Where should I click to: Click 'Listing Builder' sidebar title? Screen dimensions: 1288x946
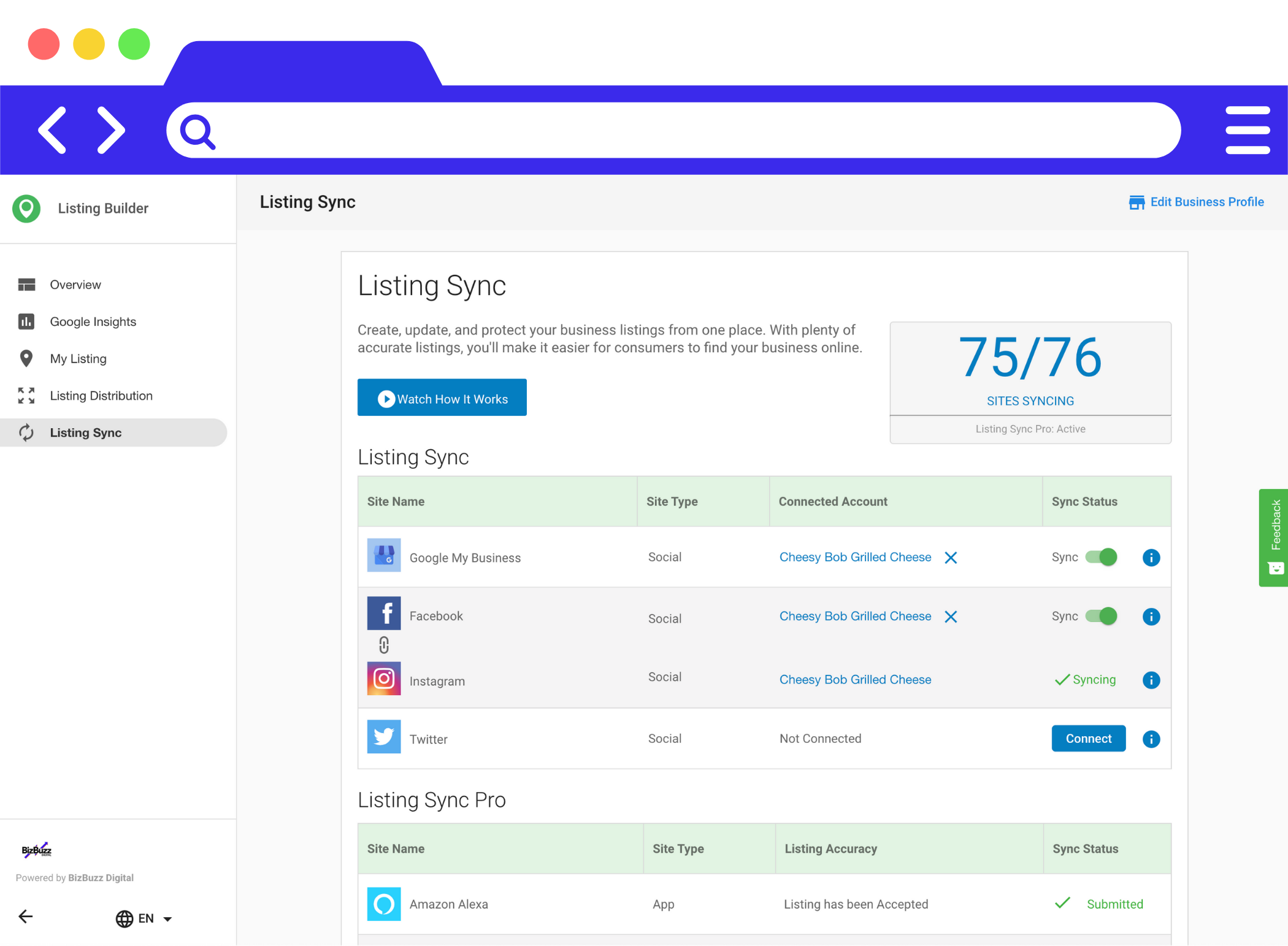(x=103, y=209)
